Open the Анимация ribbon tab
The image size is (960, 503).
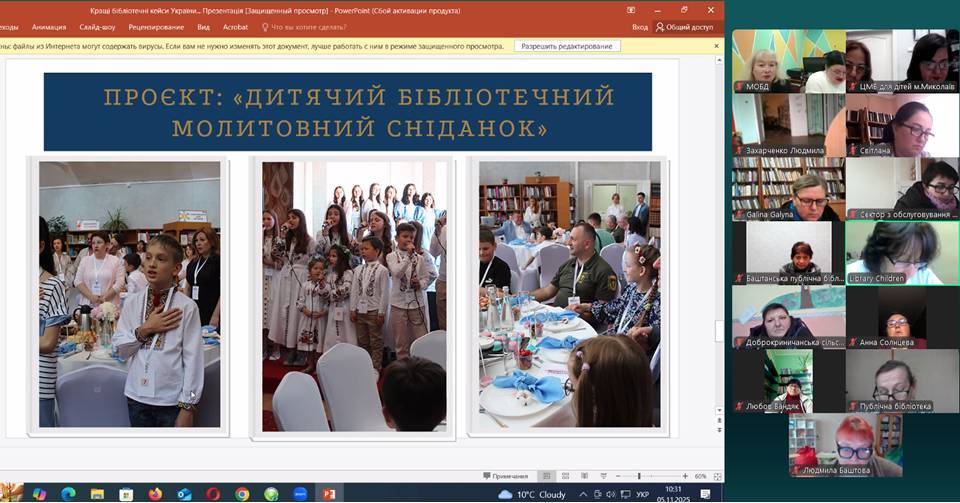point(49,27)
